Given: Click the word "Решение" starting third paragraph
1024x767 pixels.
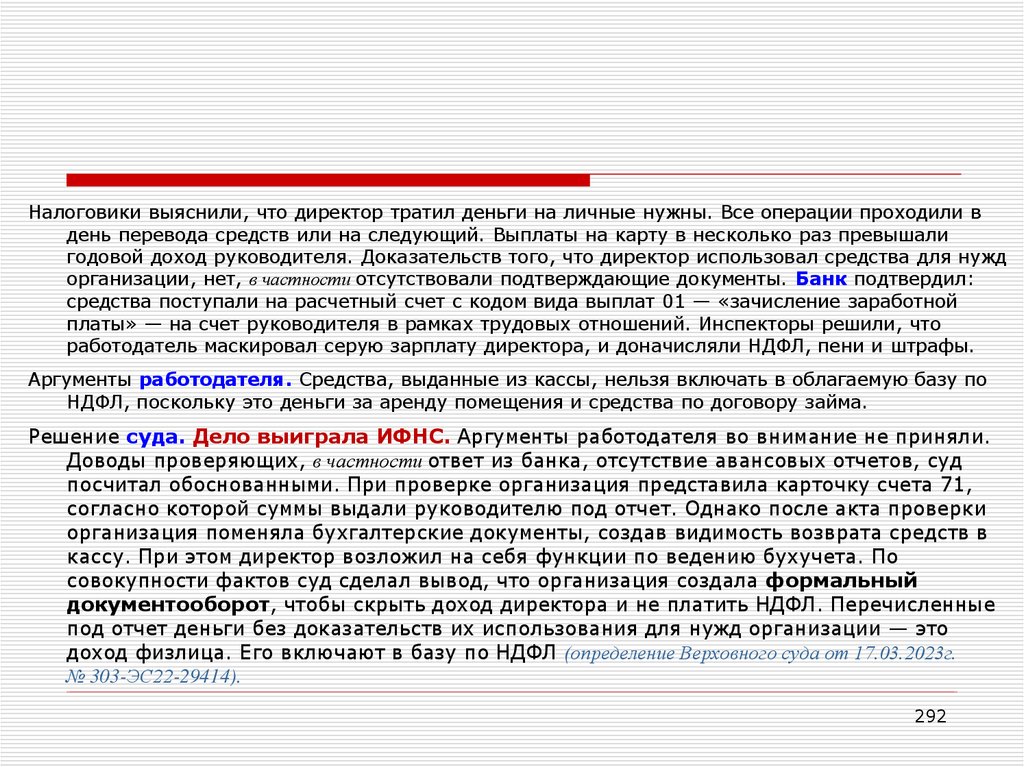Looking at the screenshot, I should tap(73, 436).
